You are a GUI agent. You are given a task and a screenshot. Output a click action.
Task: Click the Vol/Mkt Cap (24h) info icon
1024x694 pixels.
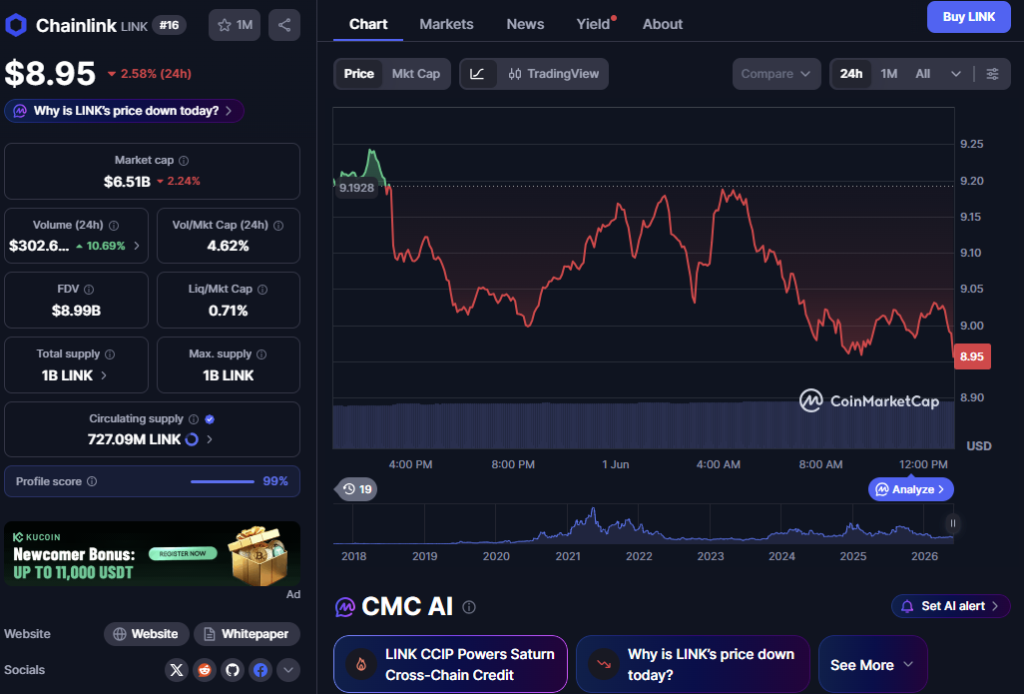coord(279,225)
